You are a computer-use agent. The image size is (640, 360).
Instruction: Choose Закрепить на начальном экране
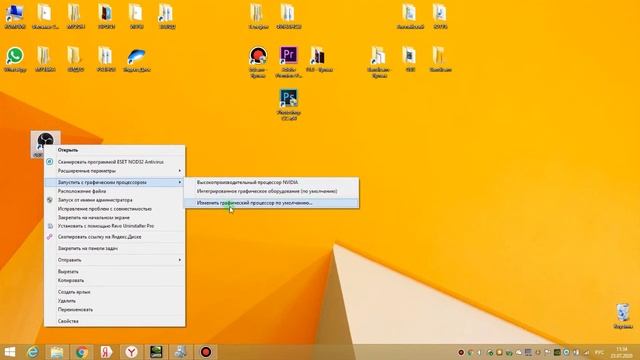pyautogui.click(x=114, y=218)
